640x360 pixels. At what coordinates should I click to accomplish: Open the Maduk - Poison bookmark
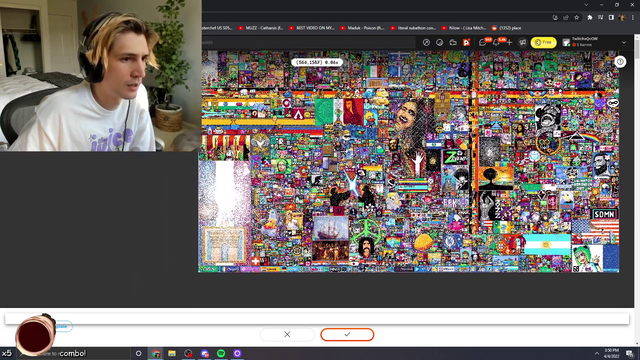coord(362,28)
